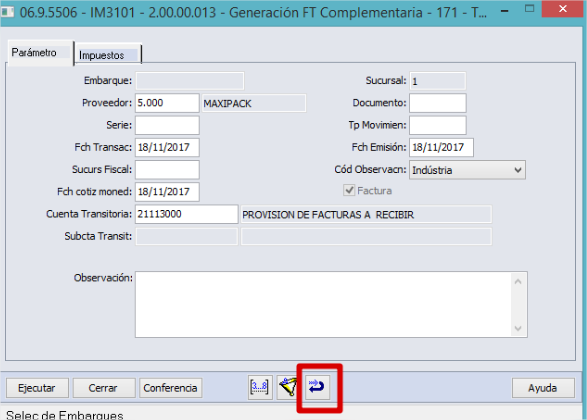Screen dimensions: 587x420
Task: Click the Cuenta Transitoria field
Action: pyautogui.click(x=186, y=214)
